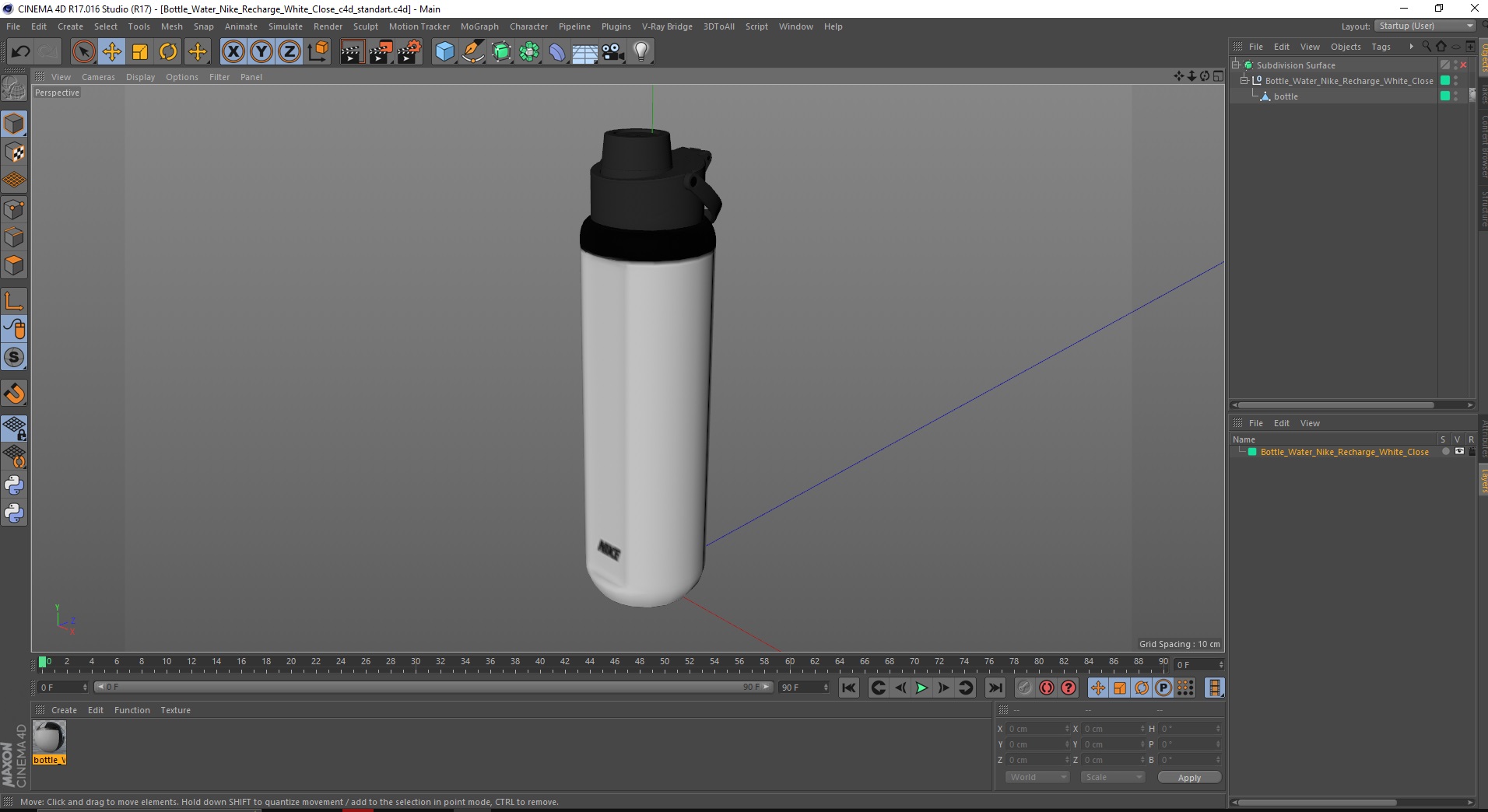Click Object Manager horizontal scrollbar
1488x812 pixels.
(x=1335, y=405)
